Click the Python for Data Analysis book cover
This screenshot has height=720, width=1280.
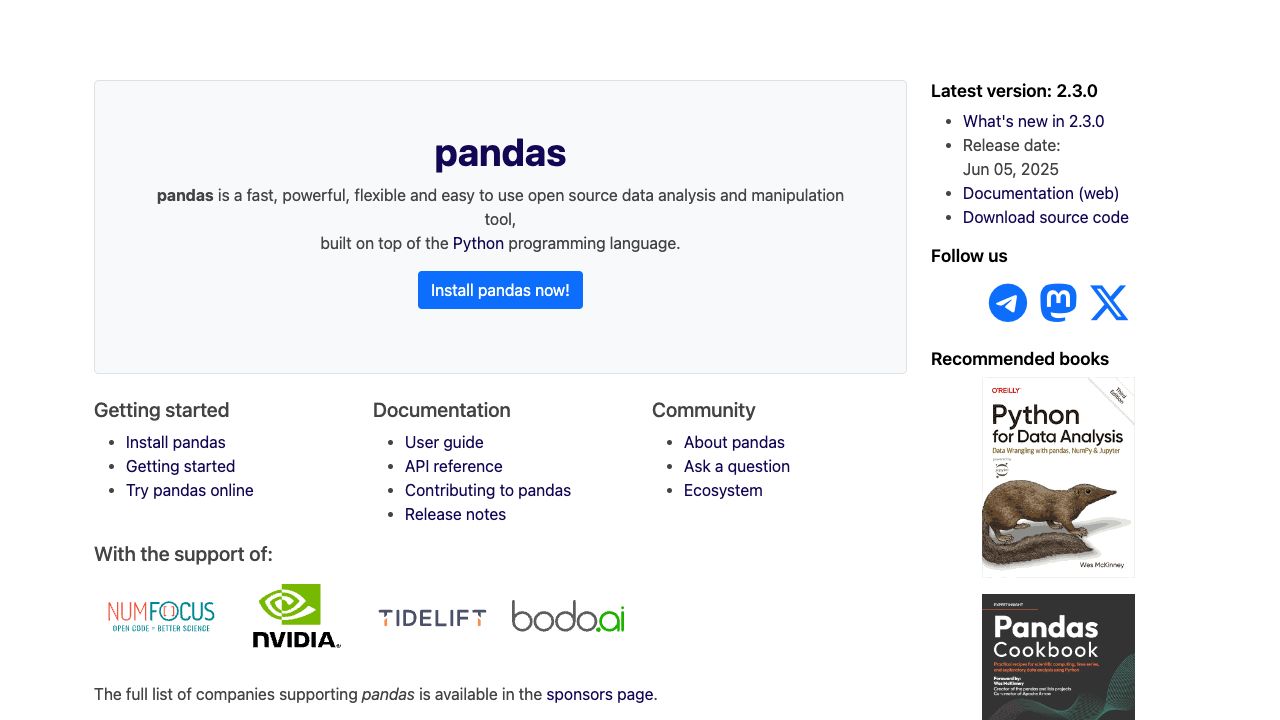(x=1058, y=476)
